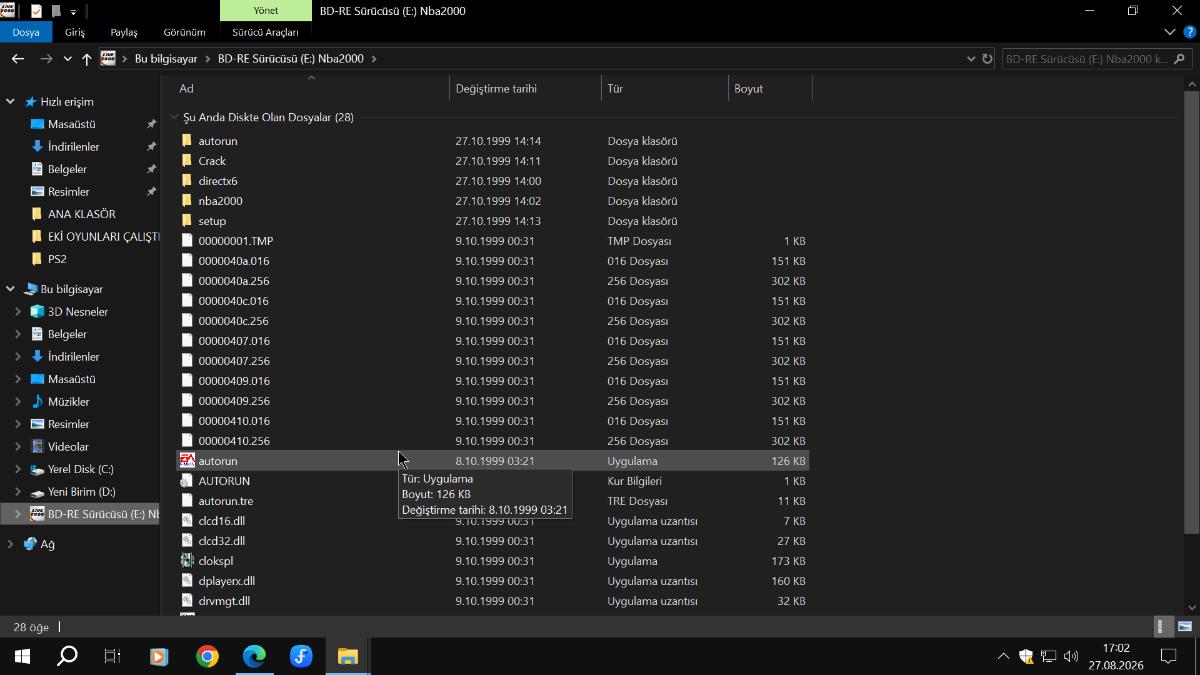The width and height of the screenshot is (1200, 675).
Task: Click the forward navigation arrow
Action: 46,59
